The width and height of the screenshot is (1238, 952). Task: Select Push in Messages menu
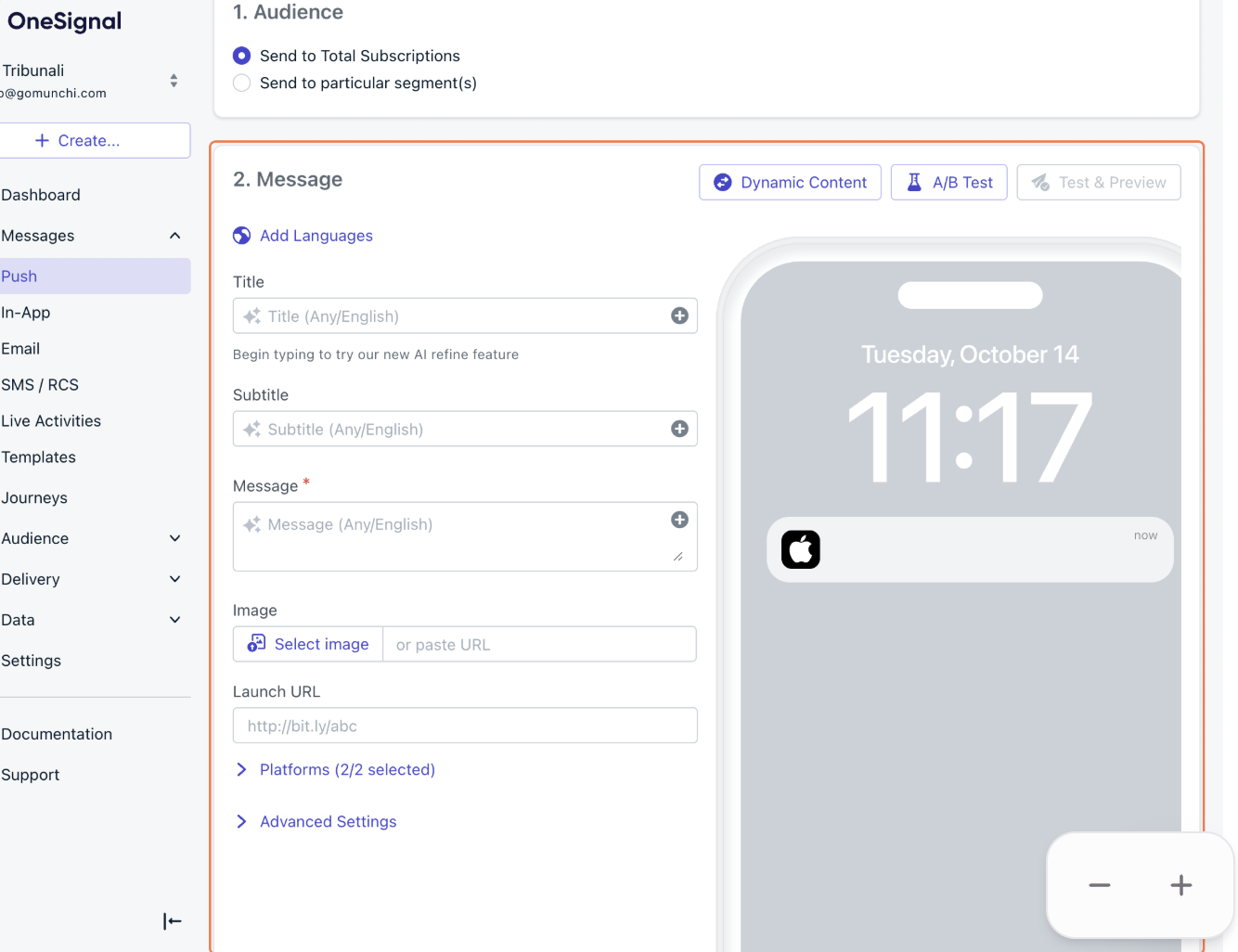pyautogui.click(x=95, y=276)
